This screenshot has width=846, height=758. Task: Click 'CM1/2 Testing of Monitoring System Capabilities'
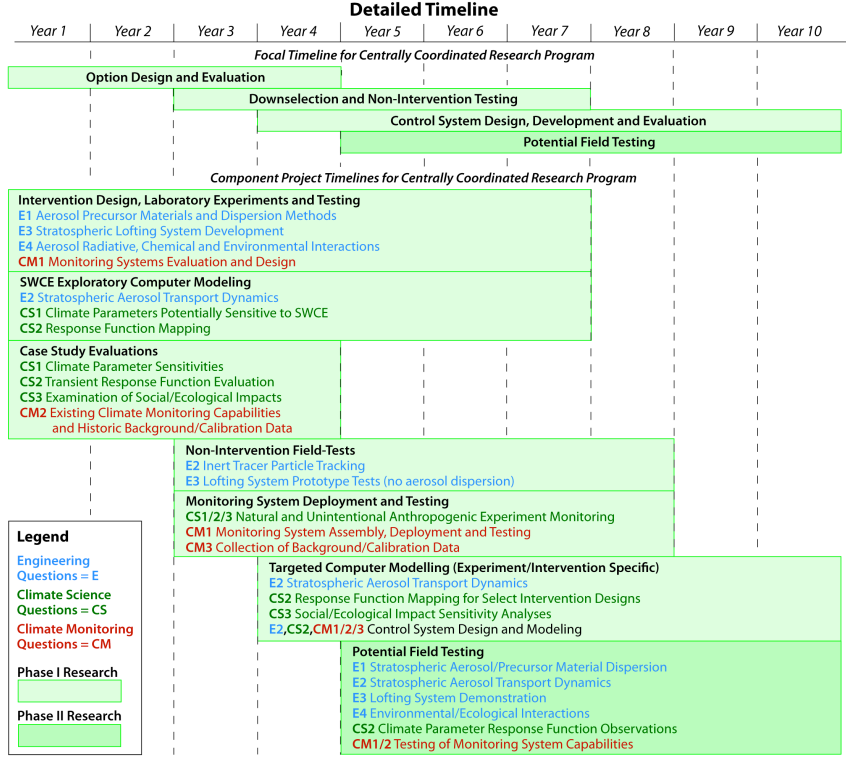point(493,745)
